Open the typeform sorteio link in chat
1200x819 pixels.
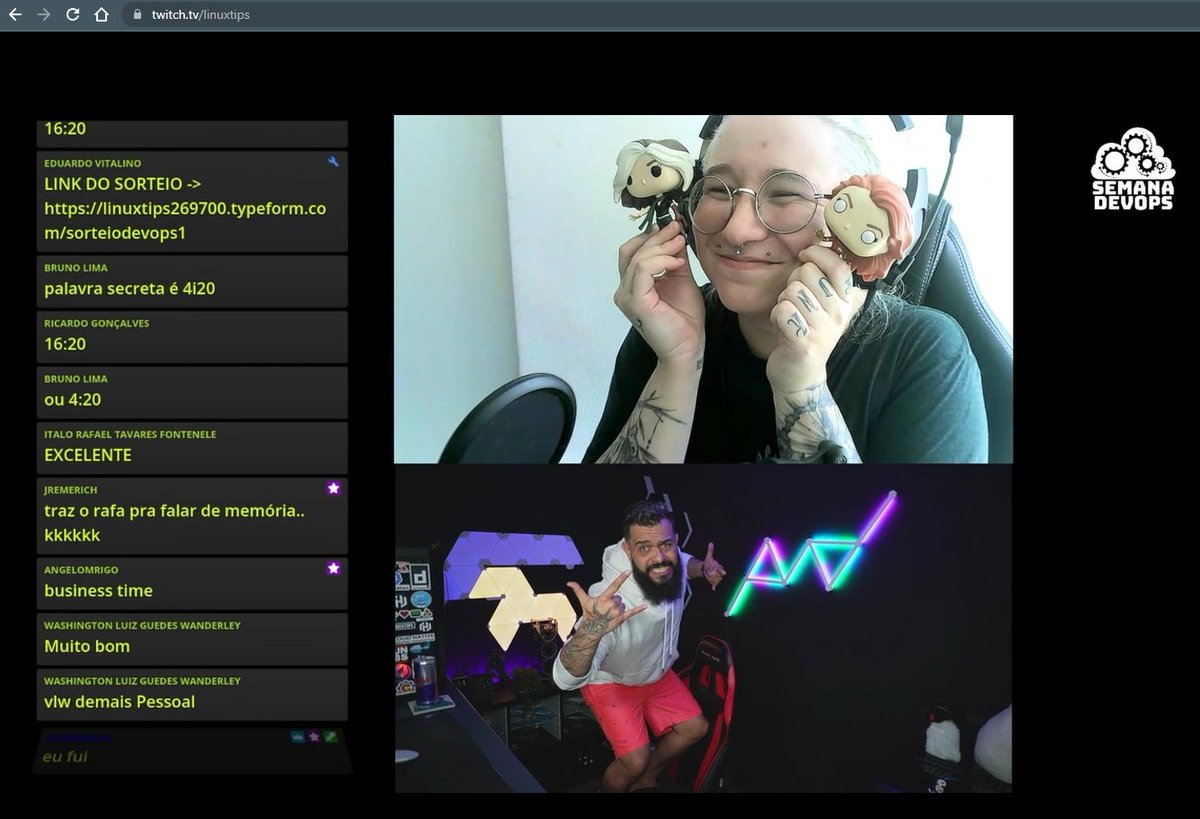[185, 221]
